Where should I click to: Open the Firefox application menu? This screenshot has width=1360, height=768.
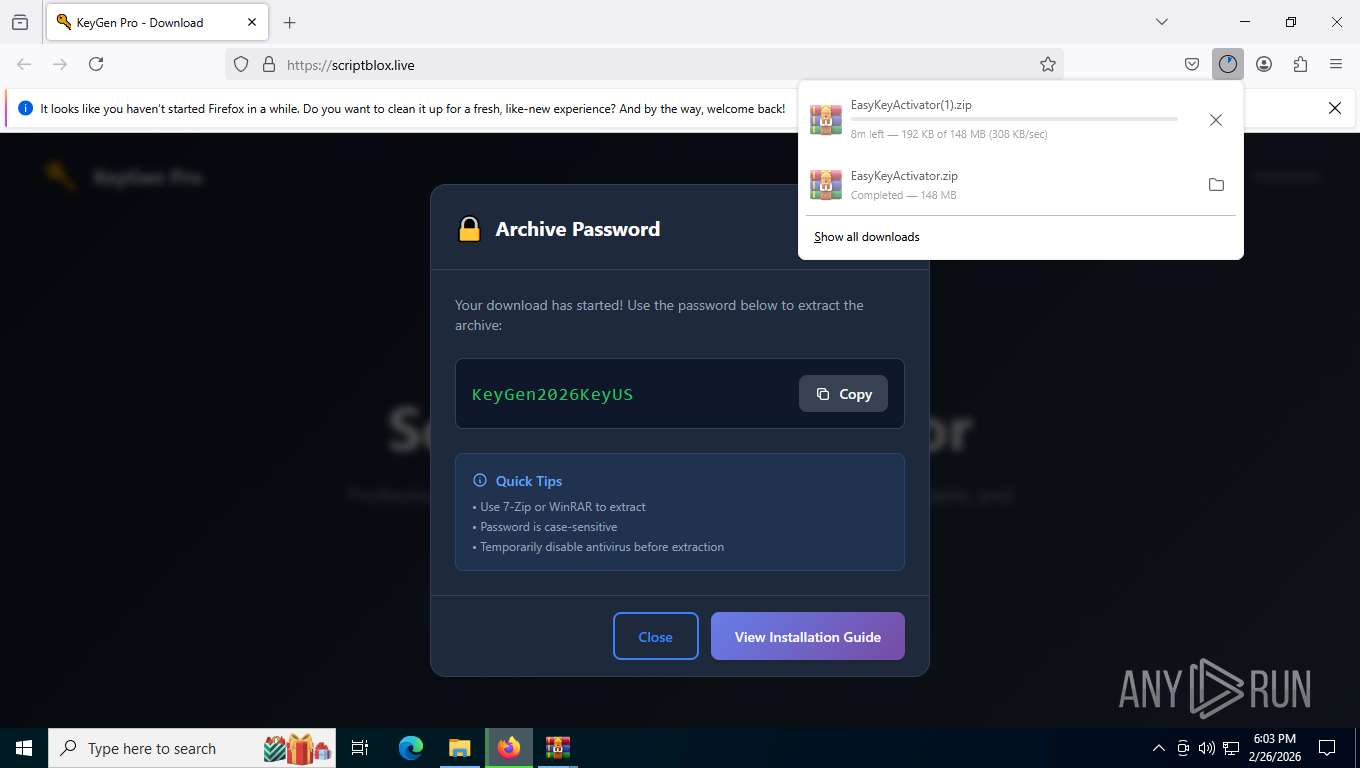1336,64
